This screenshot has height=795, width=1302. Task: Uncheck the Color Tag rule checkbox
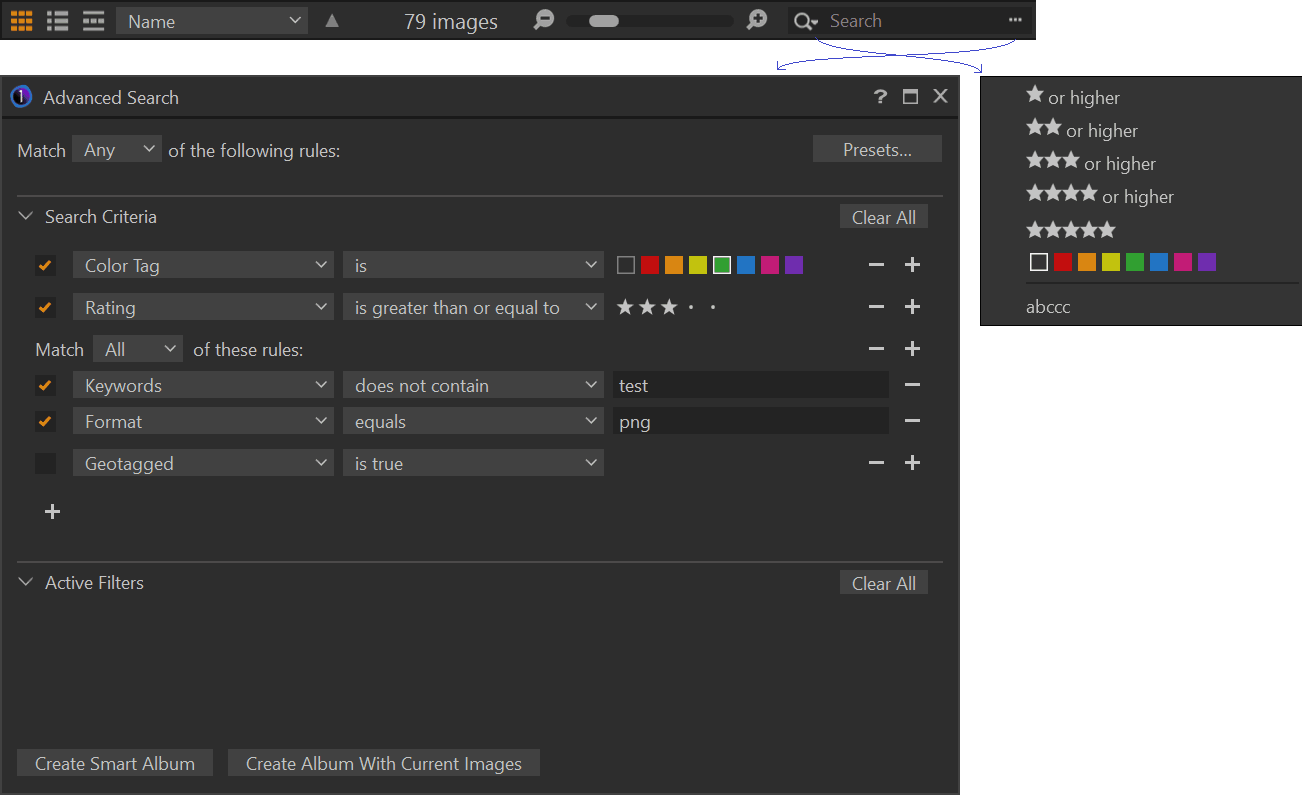point(45,265)
